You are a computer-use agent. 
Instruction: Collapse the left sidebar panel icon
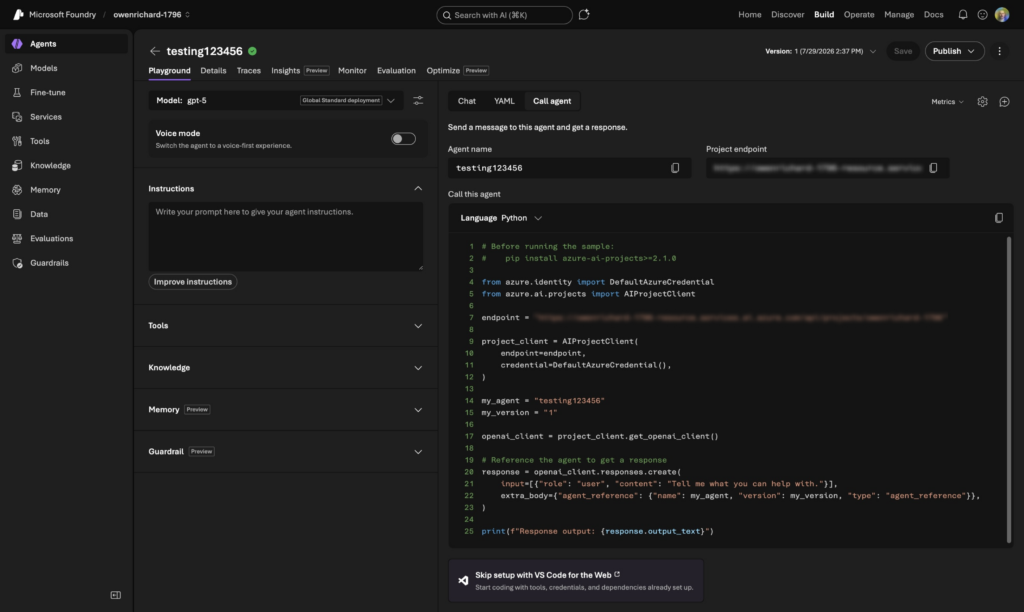tap(116, 595)
